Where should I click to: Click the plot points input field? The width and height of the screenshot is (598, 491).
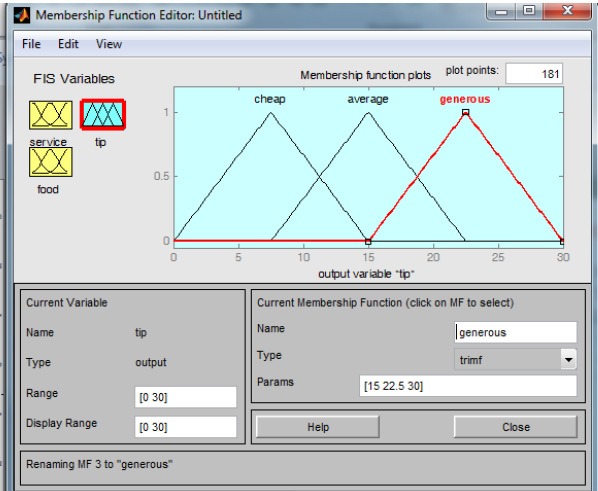click(x=534, y=74)
